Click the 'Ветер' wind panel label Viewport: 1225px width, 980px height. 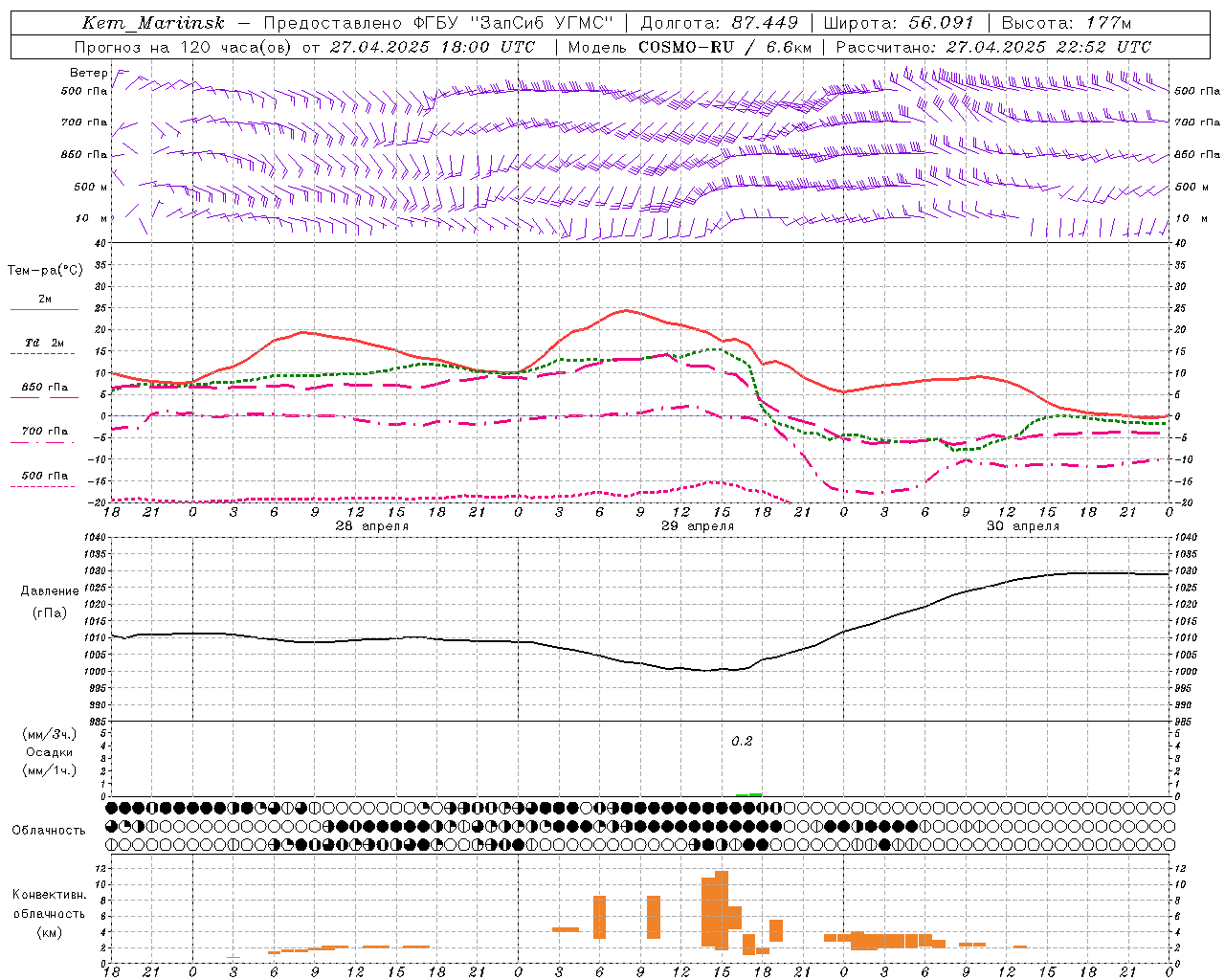tap(88, 73)
